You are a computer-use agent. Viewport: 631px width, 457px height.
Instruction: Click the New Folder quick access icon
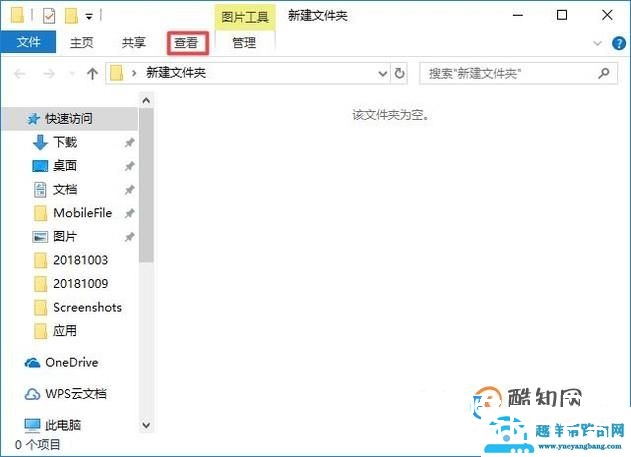71,16
